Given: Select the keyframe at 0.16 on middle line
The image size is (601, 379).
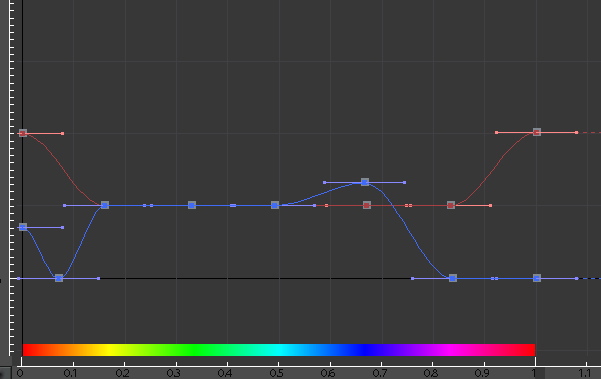Looking at the screenshot, I should click(105, 205).
